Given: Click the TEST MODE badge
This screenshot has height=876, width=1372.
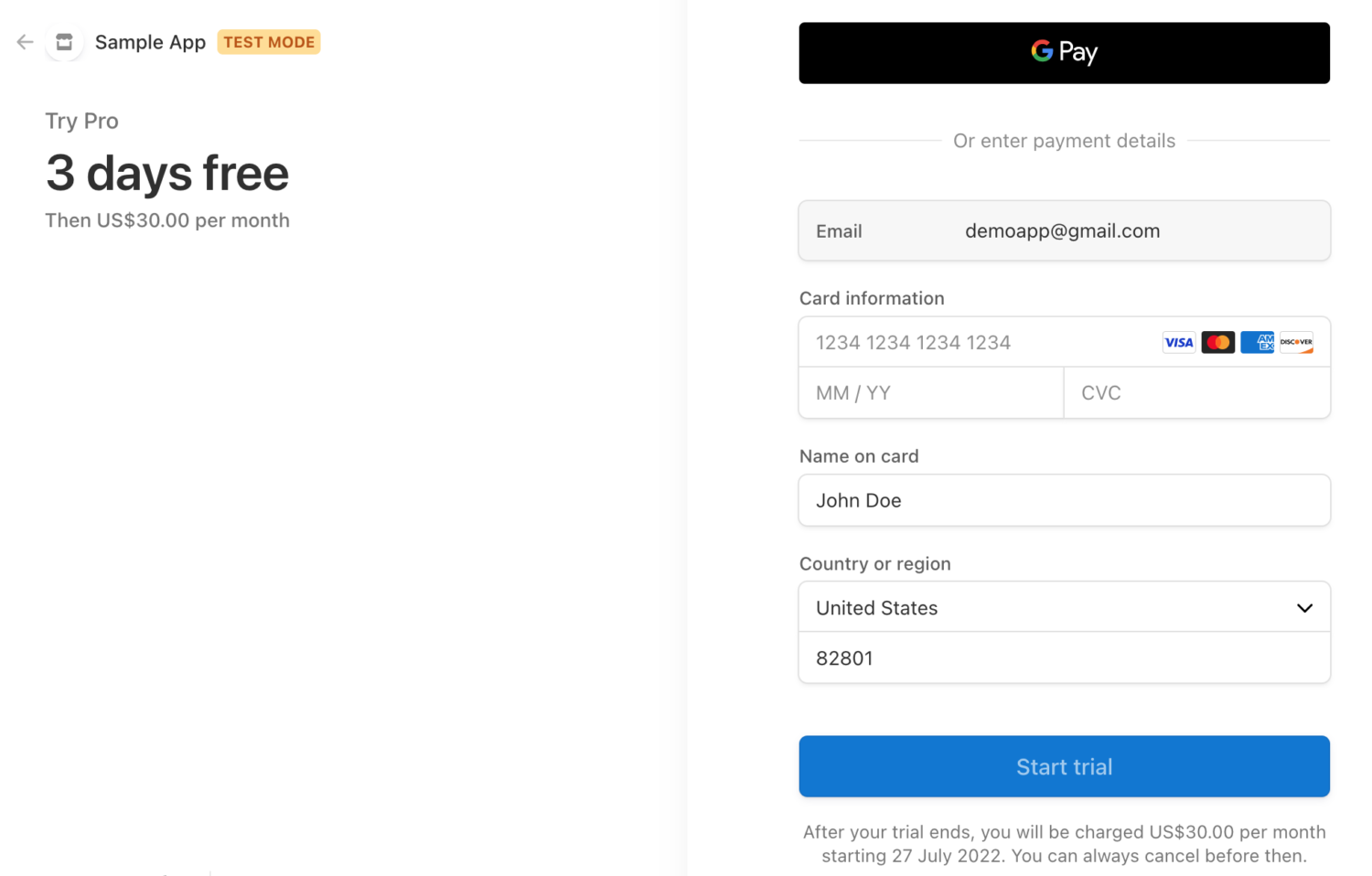Looking at the screenshot, I should click(x=269, y=42).
